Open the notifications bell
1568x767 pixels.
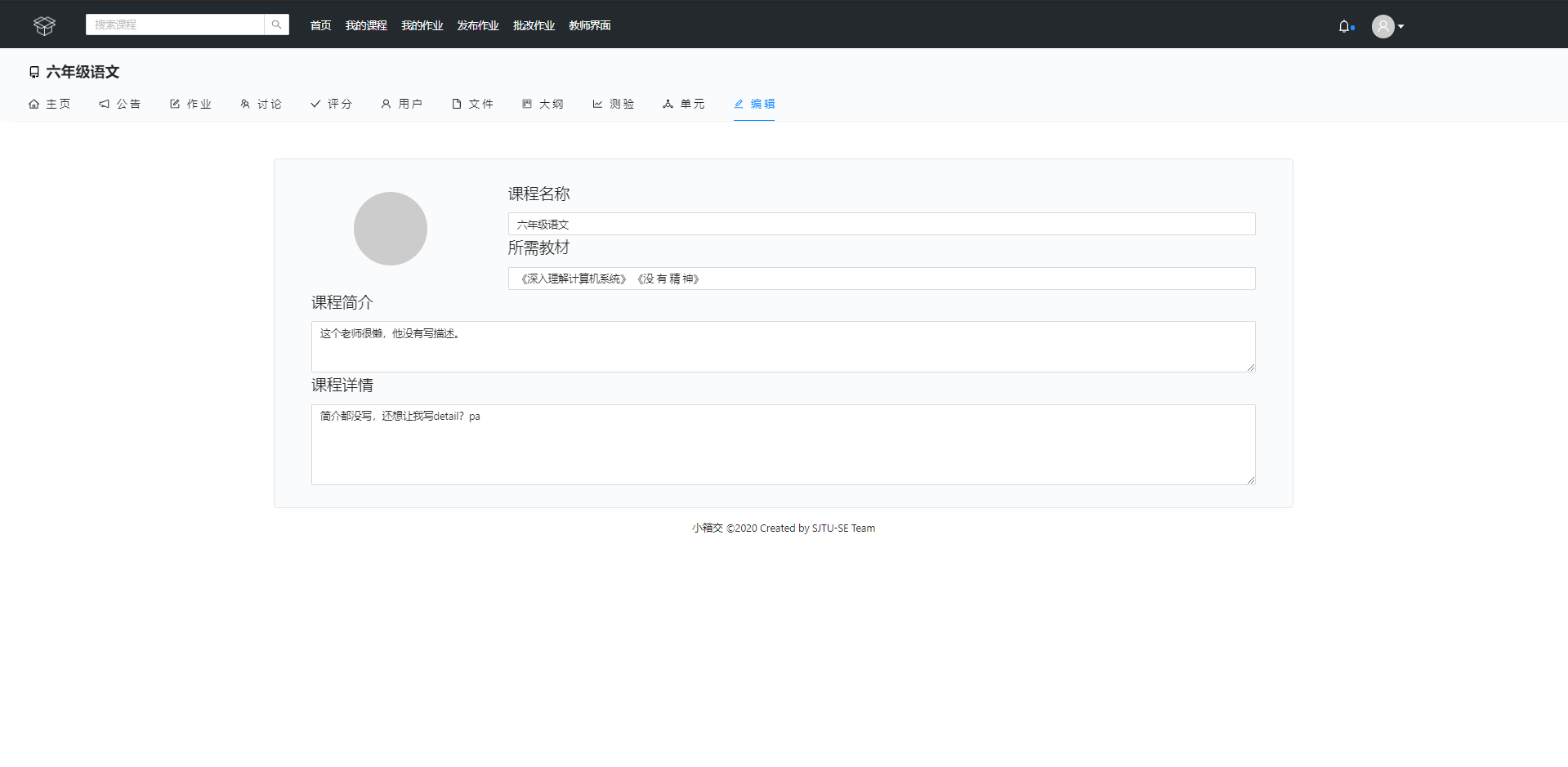[x=1344, y=26]
